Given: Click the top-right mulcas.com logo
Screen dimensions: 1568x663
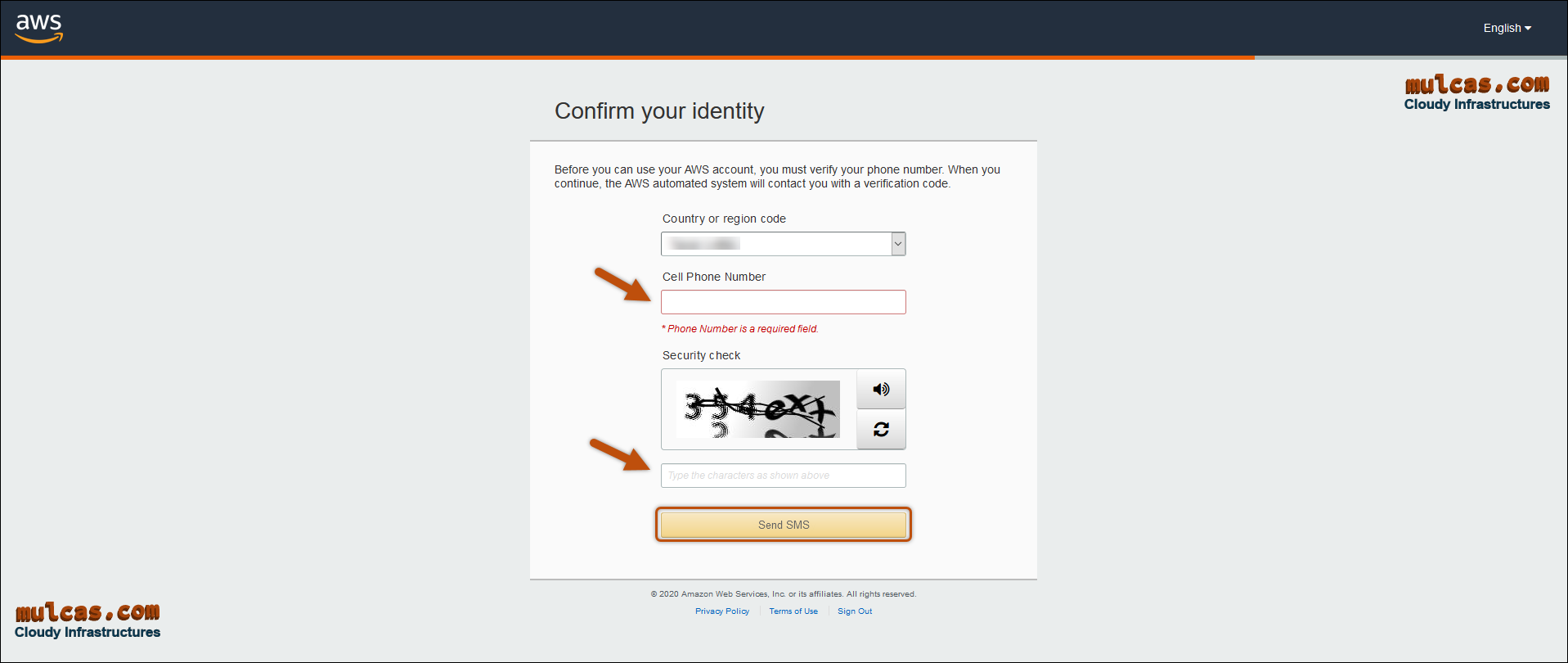Looking at the screenshot, I should coord(1476,93).
